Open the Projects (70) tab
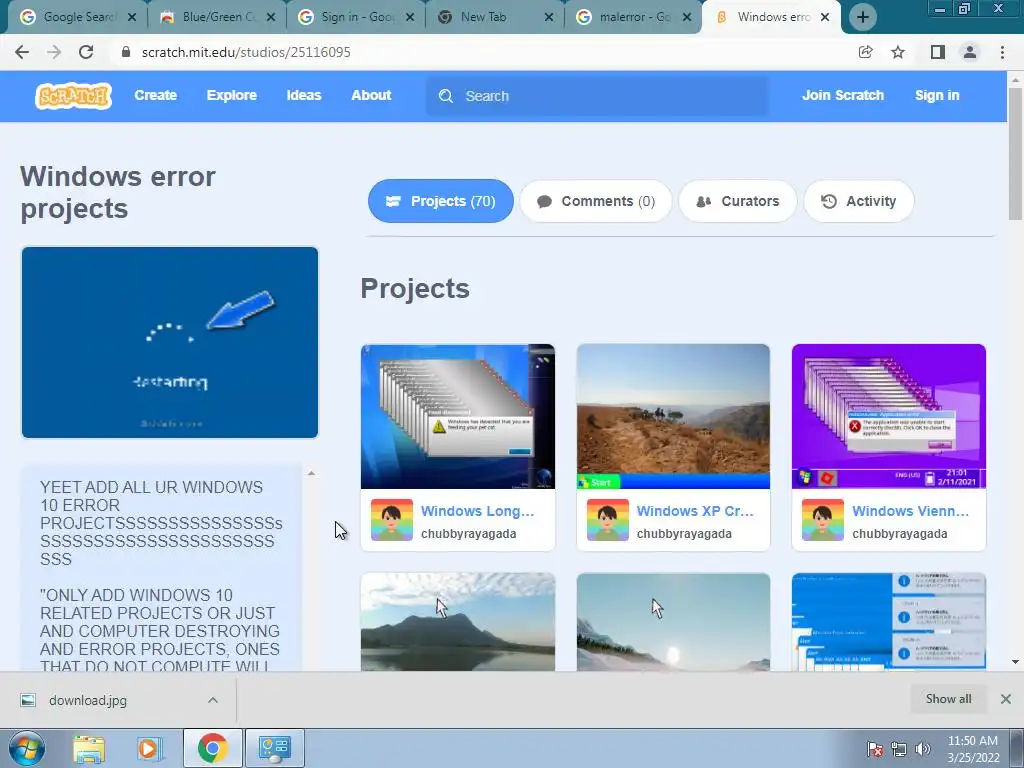The height and width of the screenshot is (768, 1024). click(441, 201)
